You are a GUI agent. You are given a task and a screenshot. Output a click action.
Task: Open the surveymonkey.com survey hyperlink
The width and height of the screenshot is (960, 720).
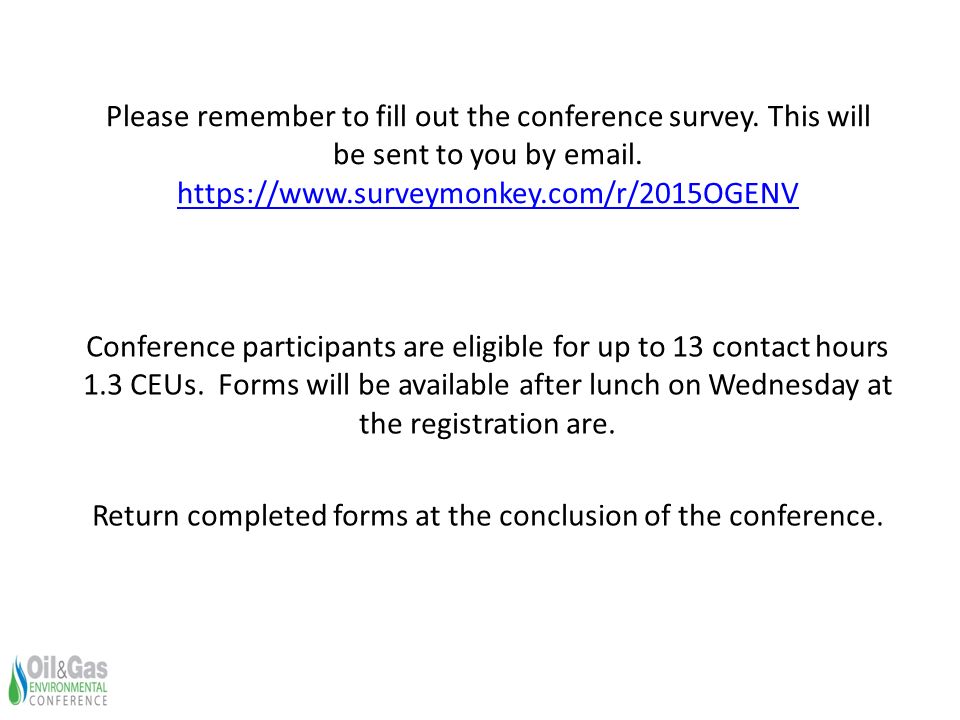click(x=488, y=193)
